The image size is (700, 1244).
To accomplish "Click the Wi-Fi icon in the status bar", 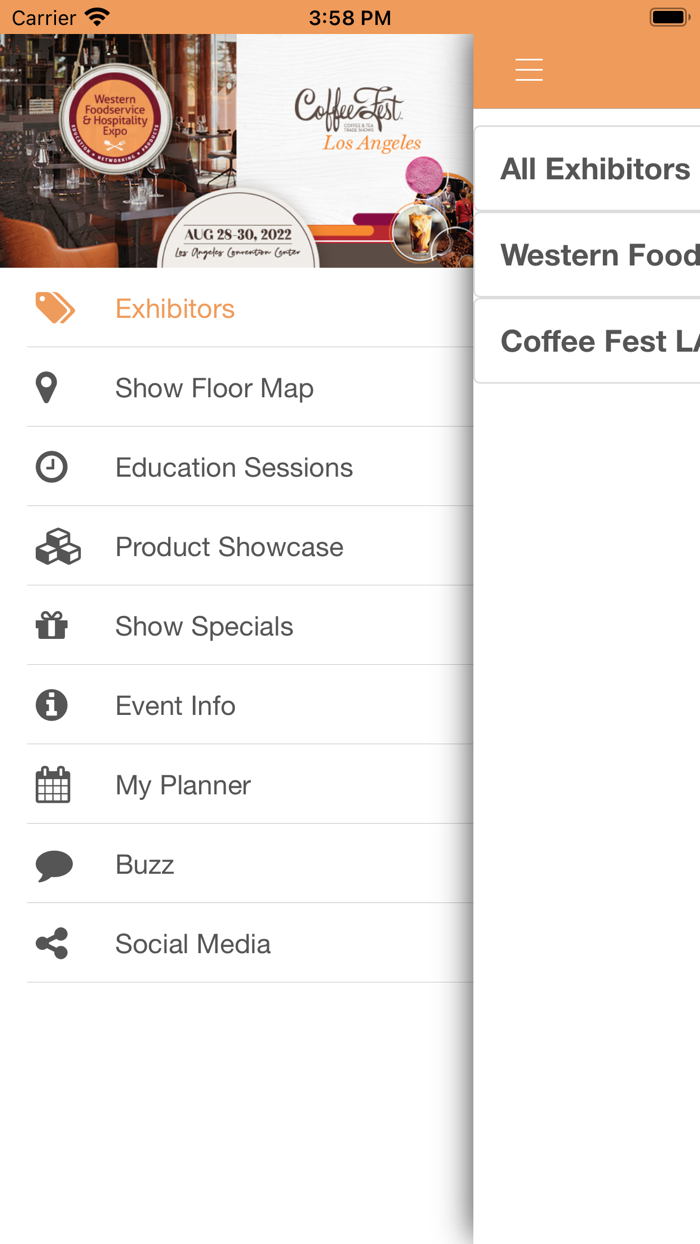I will pos(95,16).
